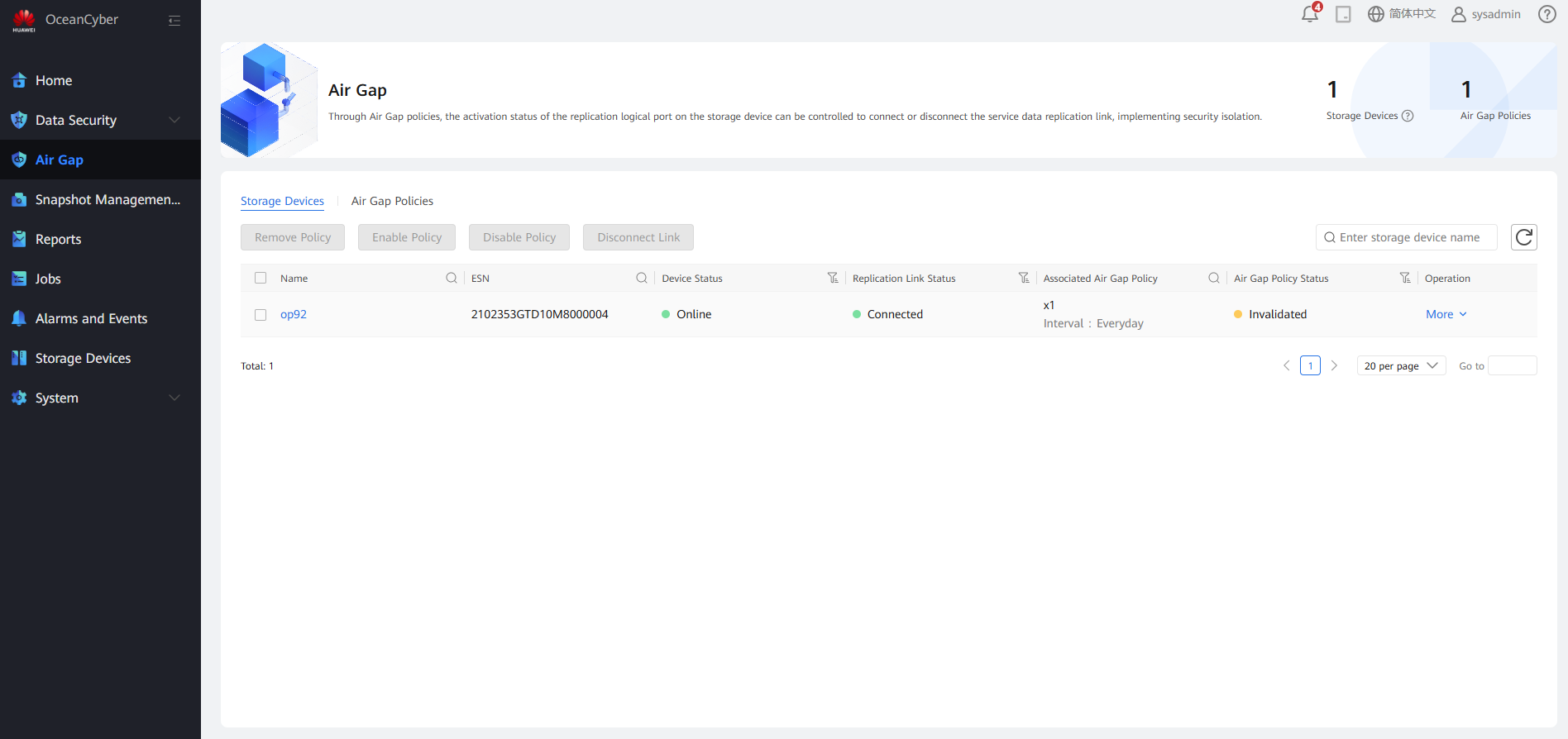Screen dimensions: 1568x739
Task: Switch to the Air Gap Policies tab
Action: pyautogui.click(x=392, y=201)
